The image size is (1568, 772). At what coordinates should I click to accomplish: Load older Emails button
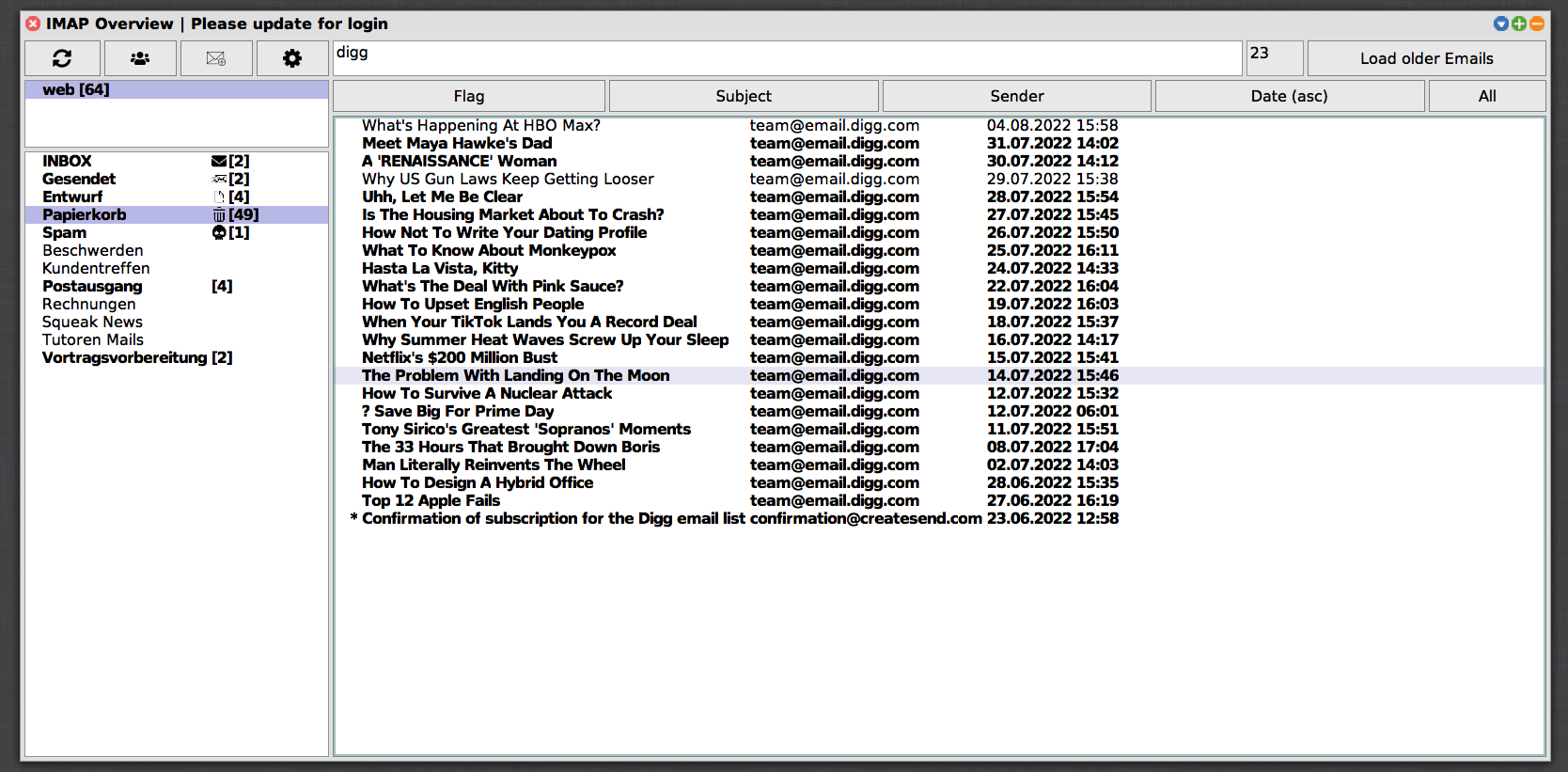(x=1426, y=58)
